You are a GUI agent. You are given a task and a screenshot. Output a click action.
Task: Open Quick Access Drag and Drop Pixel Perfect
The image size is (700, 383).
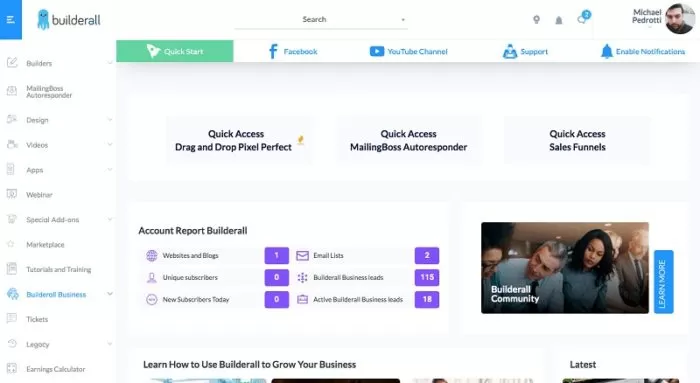click(x=239, y=140)
